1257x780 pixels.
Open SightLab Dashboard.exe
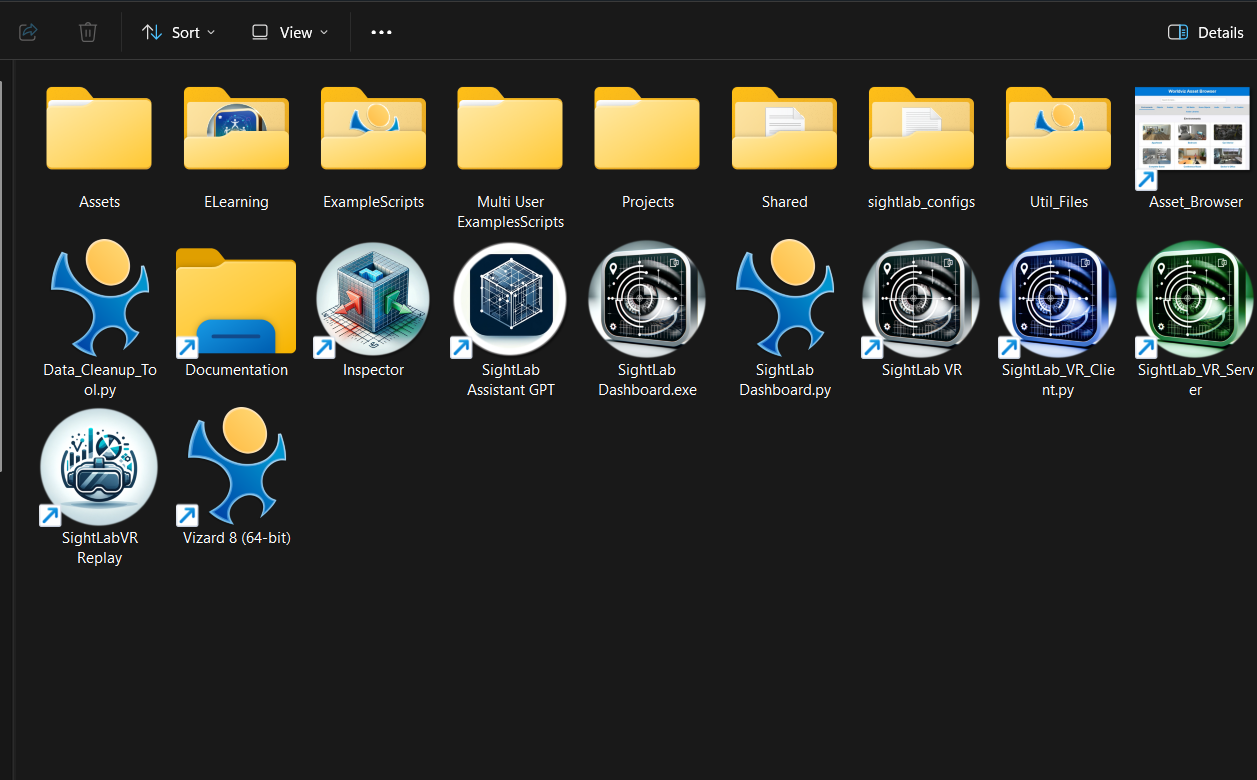pyautogui.click(x=647, y=300)
